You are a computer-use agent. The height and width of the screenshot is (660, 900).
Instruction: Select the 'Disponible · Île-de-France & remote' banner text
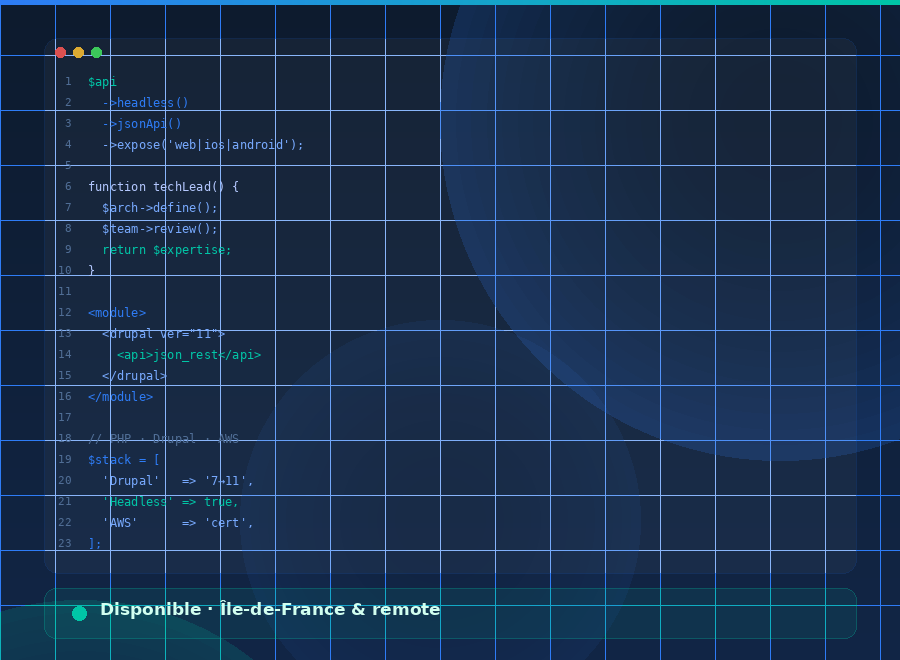coord(270,610)
